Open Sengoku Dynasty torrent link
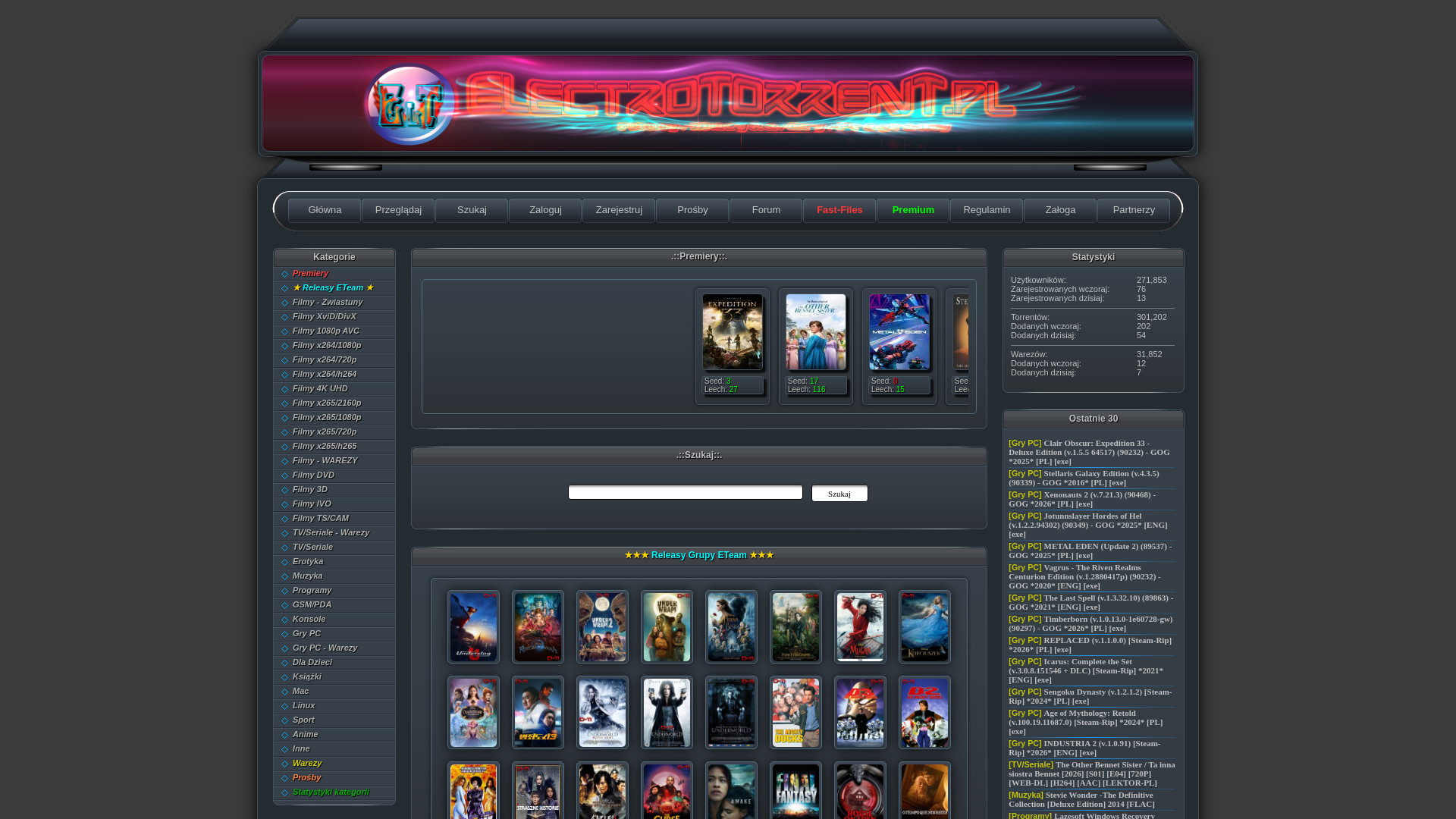This screenshot has height=819, width=1456. pos(1090,696)
